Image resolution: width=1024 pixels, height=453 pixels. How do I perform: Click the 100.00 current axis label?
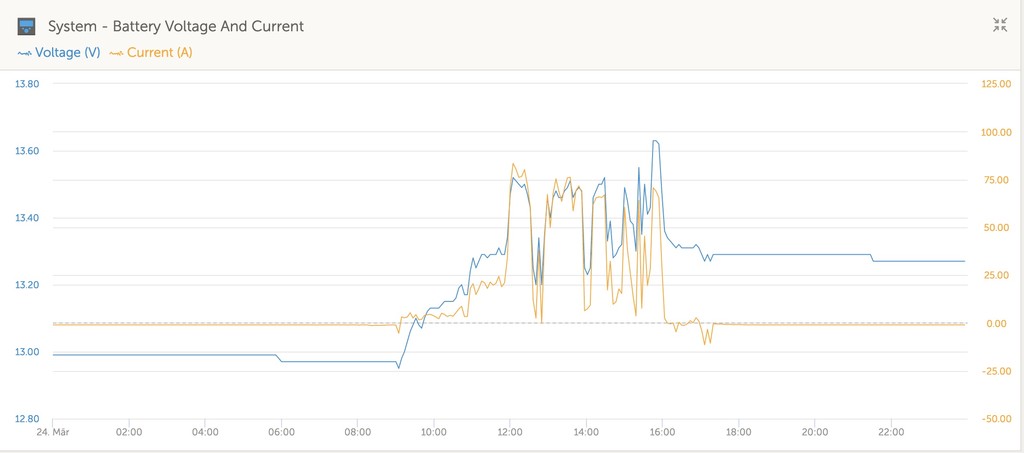[995, 133]
